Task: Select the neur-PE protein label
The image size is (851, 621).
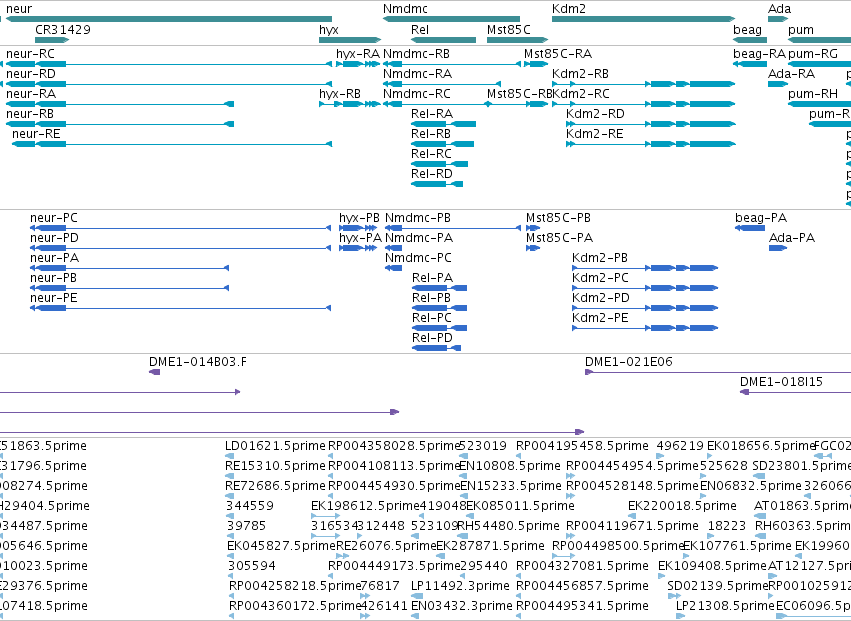Action: [54, 297]
